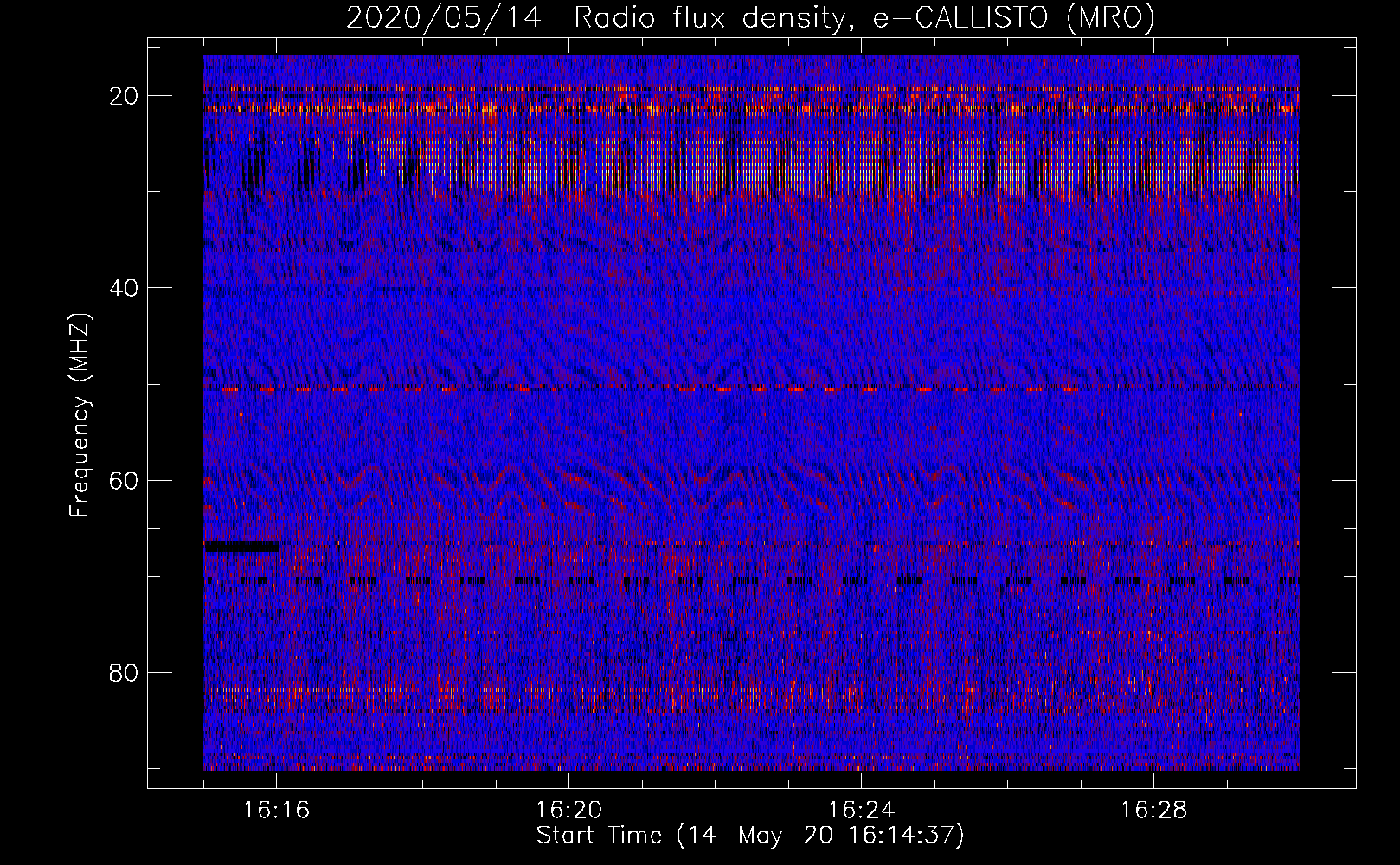Click the 16:16 time tick label
The height and width of the screenshot is (865, 1400).
tap(276, 811)
